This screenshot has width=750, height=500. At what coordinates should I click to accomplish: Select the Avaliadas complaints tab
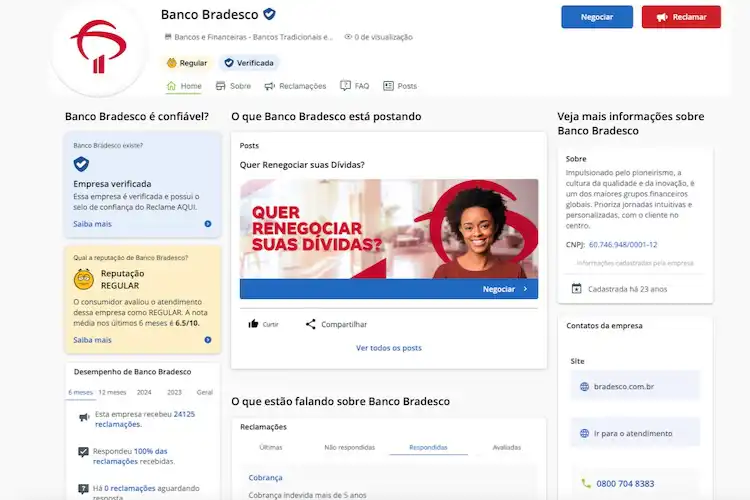[507, 447]
